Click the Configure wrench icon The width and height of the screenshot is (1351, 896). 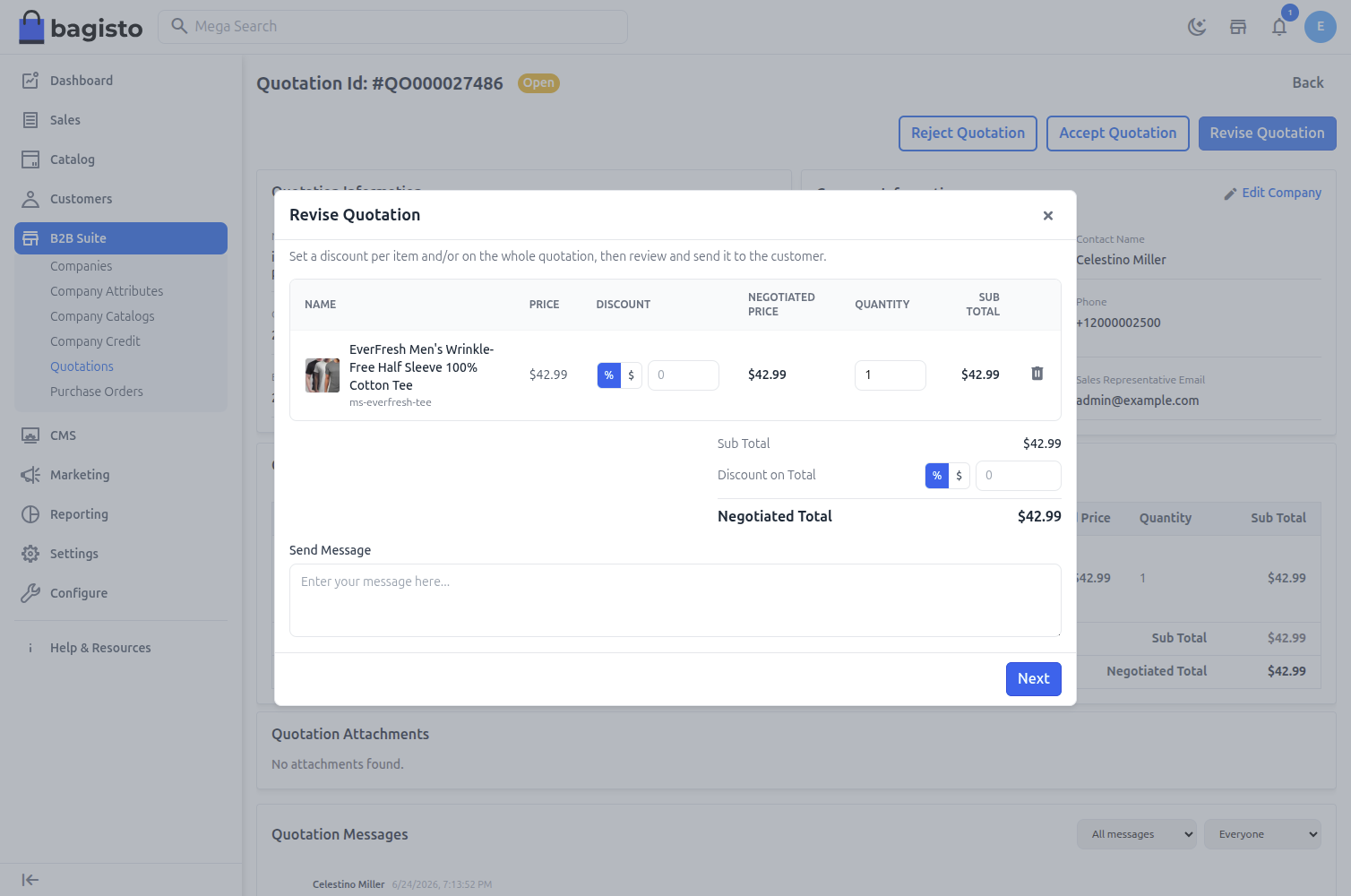tap(30, 593)
